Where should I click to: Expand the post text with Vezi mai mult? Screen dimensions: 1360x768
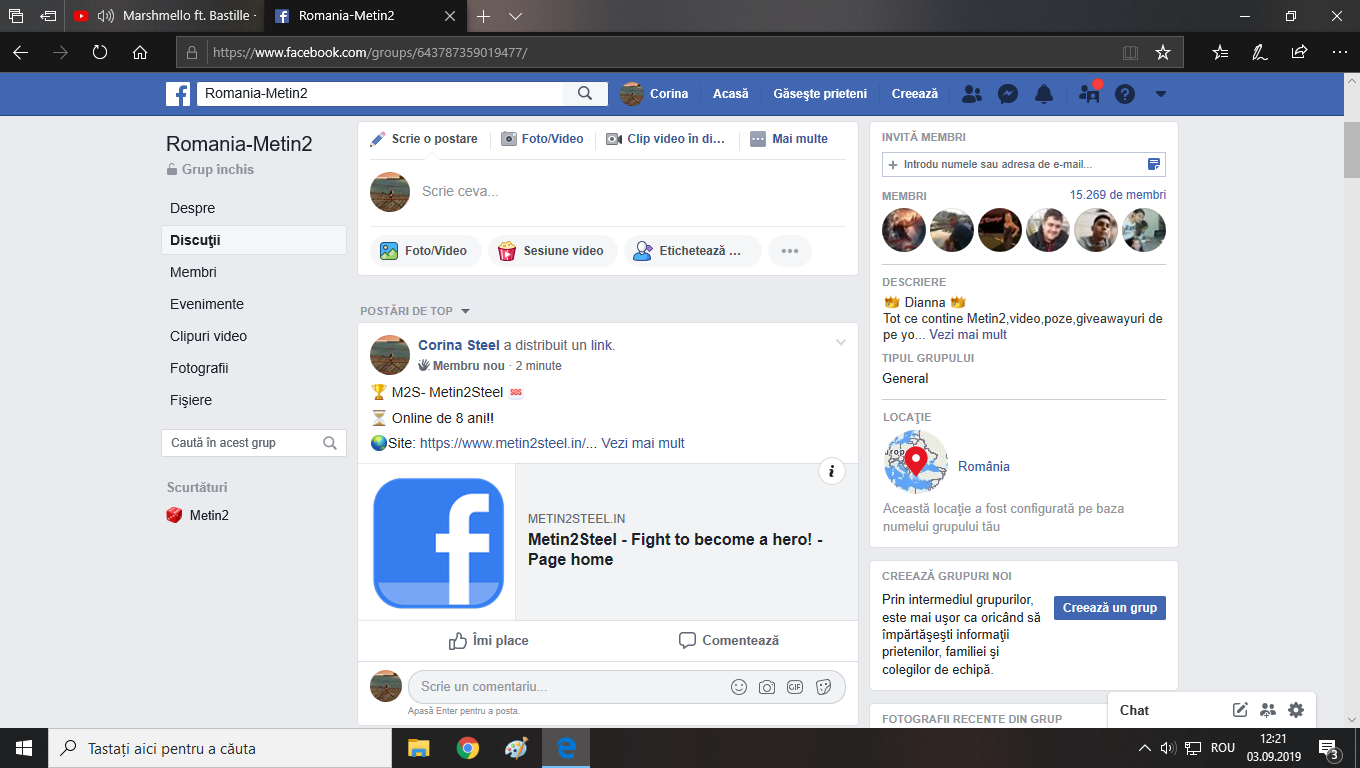(x=643, y=443)
